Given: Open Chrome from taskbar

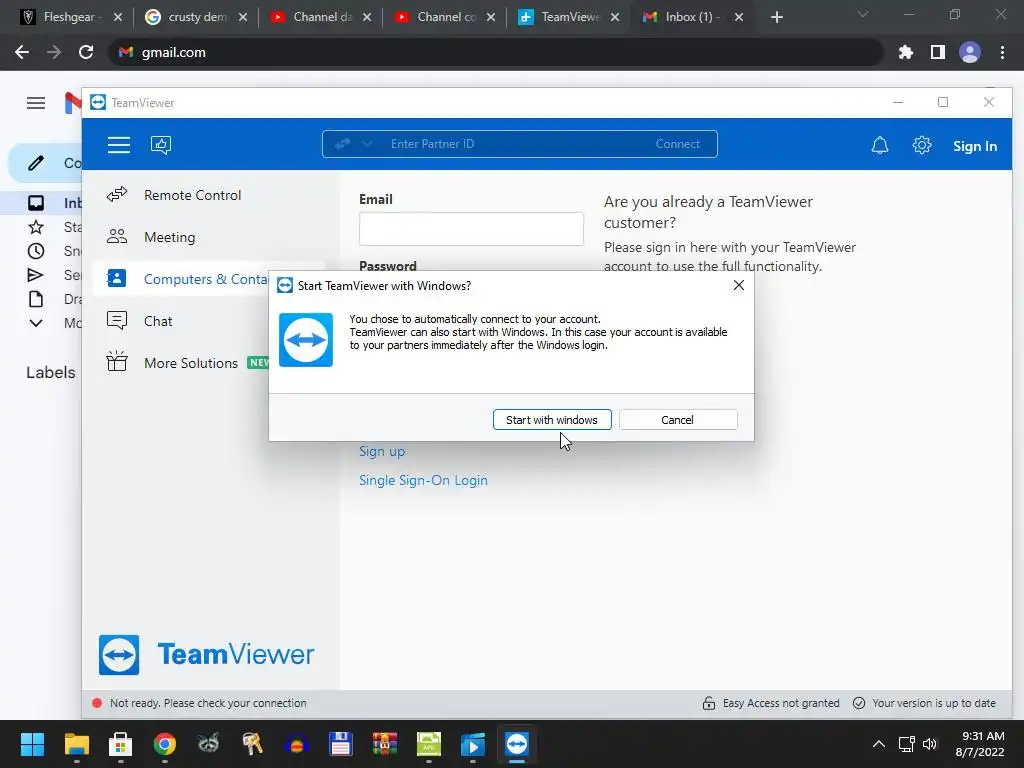Looking at the screenshot, I should click(x=165, y=744).
